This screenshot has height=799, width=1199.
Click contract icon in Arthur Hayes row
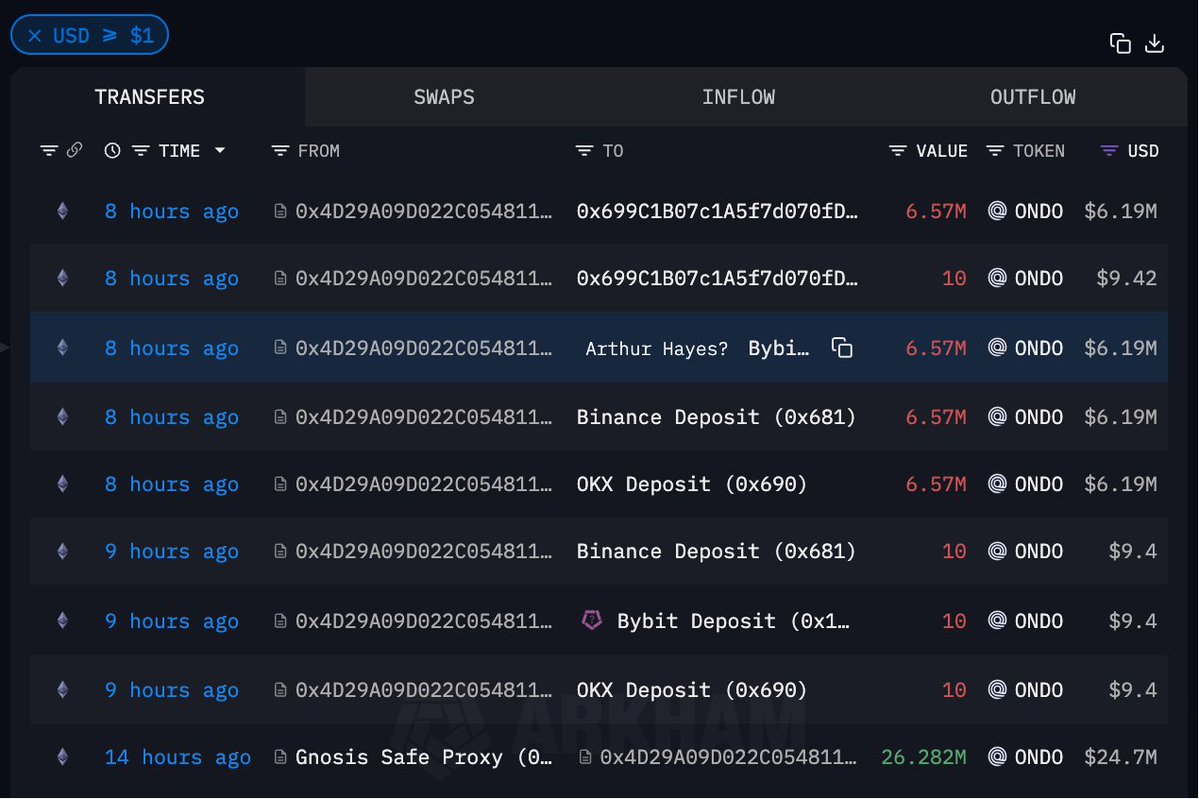281,348
